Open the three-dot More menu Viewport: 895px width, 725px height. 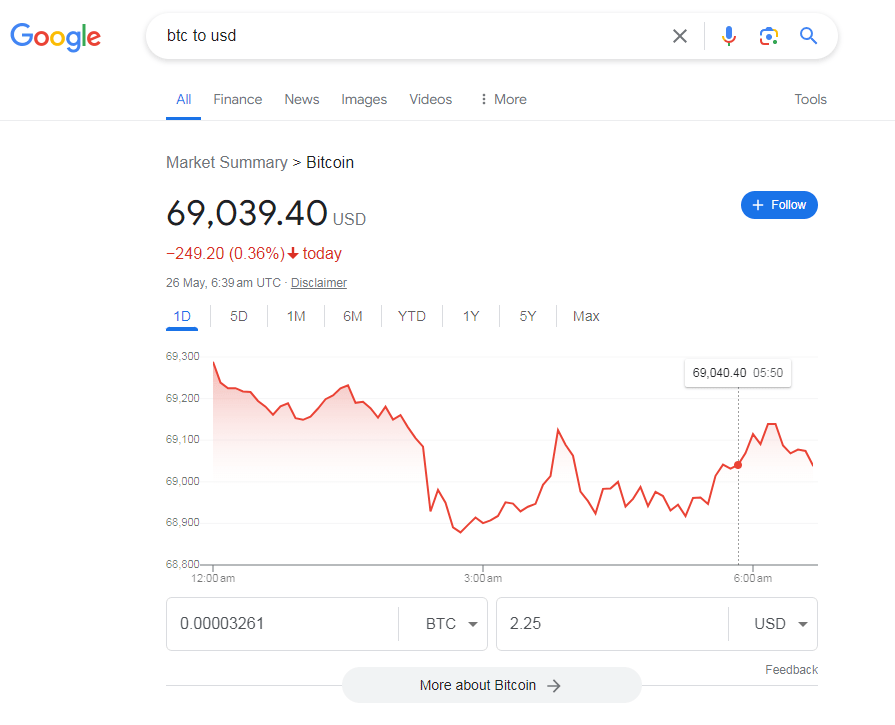pos(502,99)
